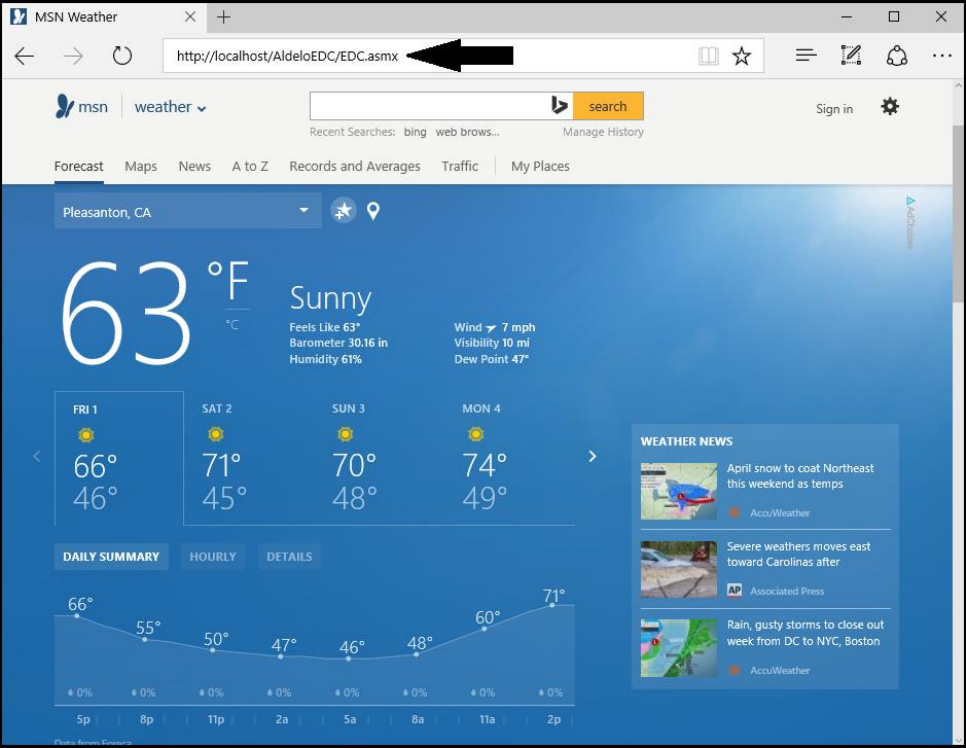Click recent search 'web brows...'
The width and height of the screenshot is (966, 748).
468,132
